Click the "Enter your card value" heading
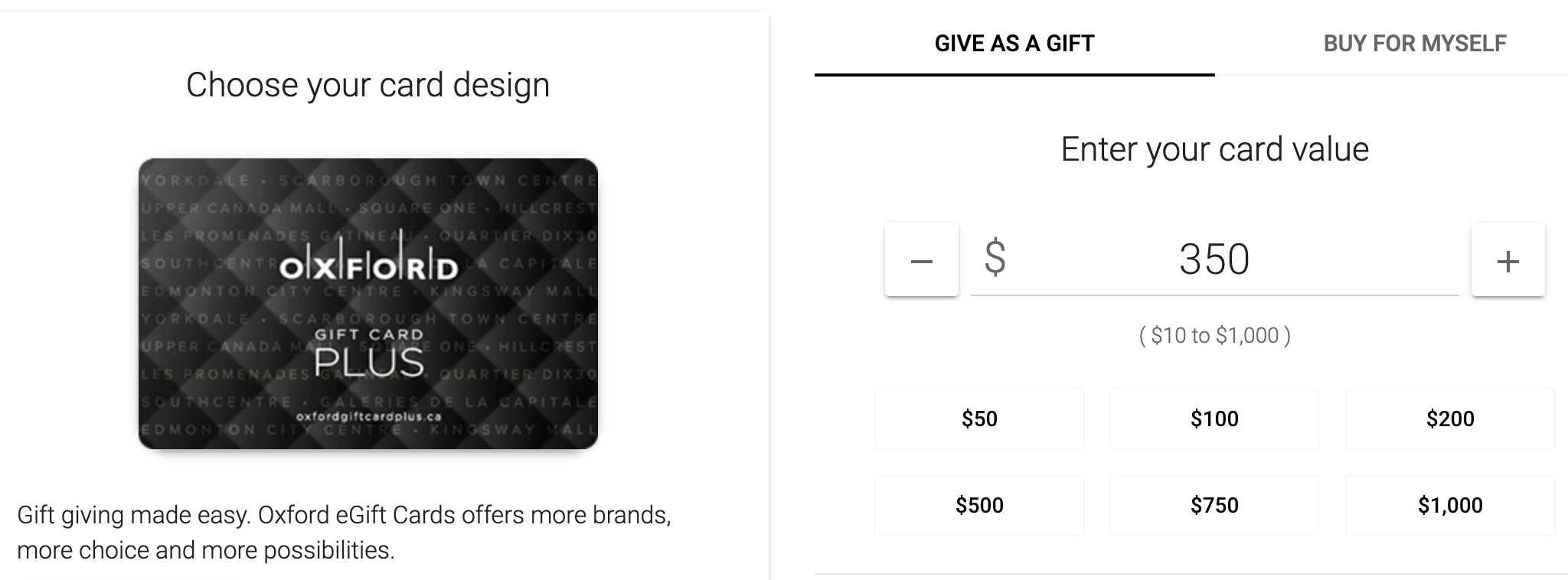The image size is (1568, 580). click(1214, 149)
